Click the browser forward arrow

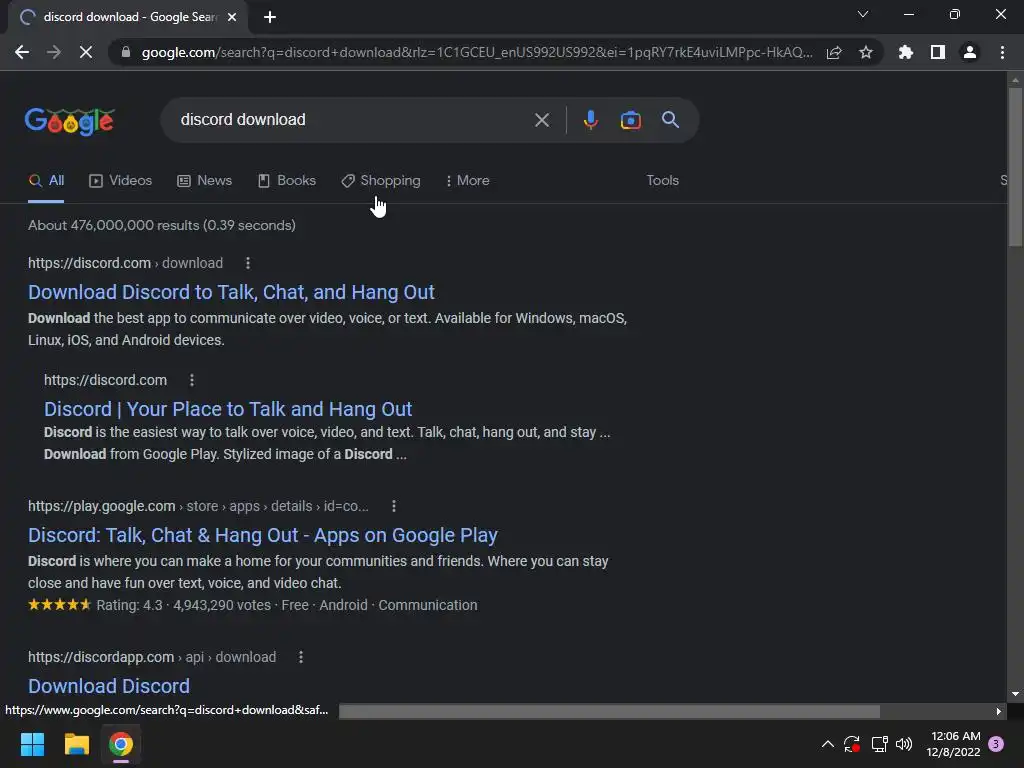tap(54, 52)
